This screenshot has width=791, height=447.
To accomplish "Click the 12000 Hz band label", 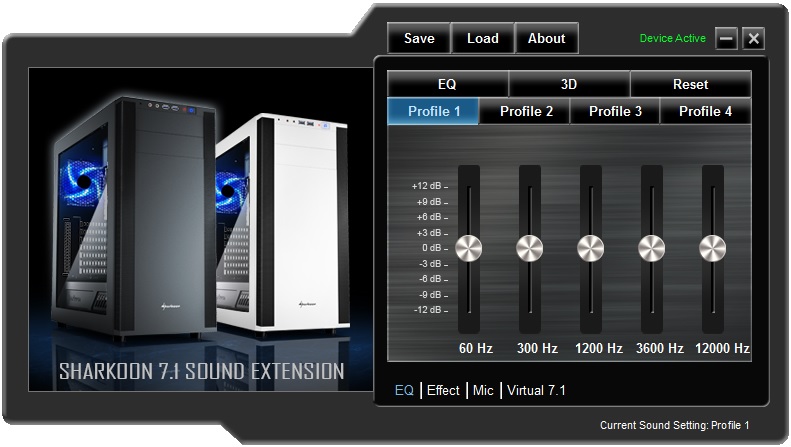I will click(722, 348).
